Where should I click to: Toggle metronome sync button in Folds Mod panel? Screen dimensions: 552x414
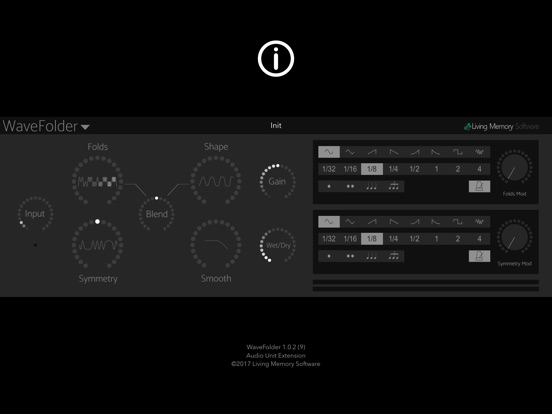click(x=479, y=186)
